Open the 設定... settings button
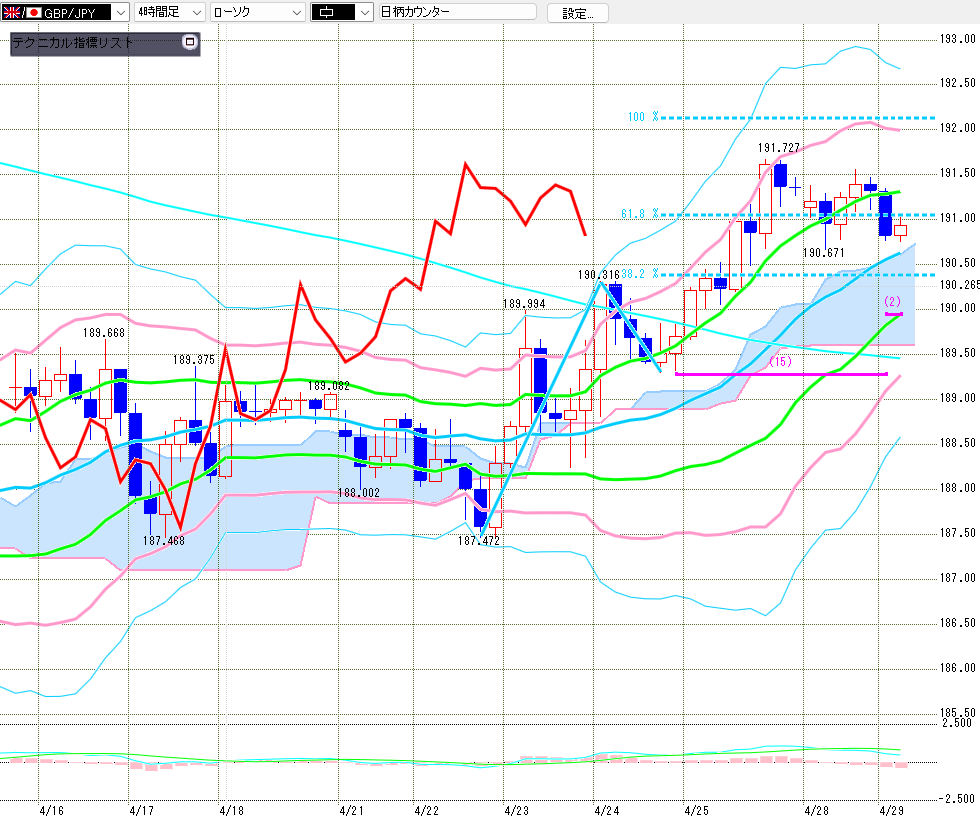Viewport: 980px width, 821px height. [x=578, y=13]
